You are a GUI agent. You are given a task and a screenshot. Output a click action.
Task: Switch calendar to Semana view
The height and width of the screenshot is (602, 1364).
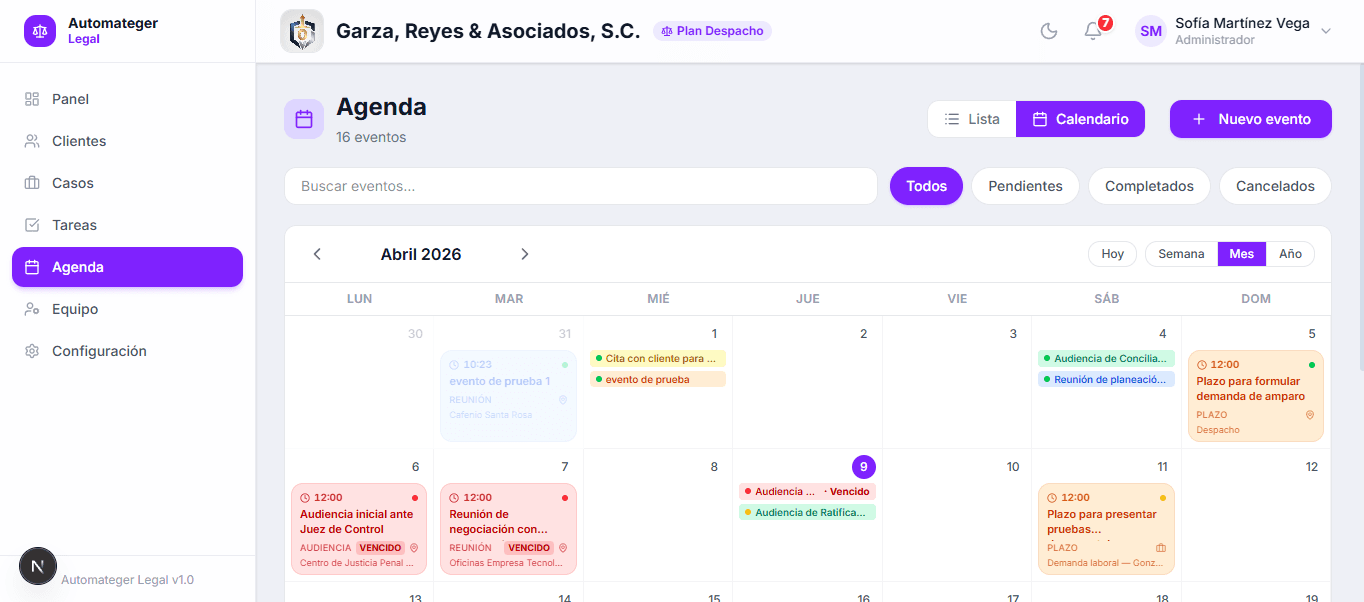pyautogui.click(x=1181, y=253)
